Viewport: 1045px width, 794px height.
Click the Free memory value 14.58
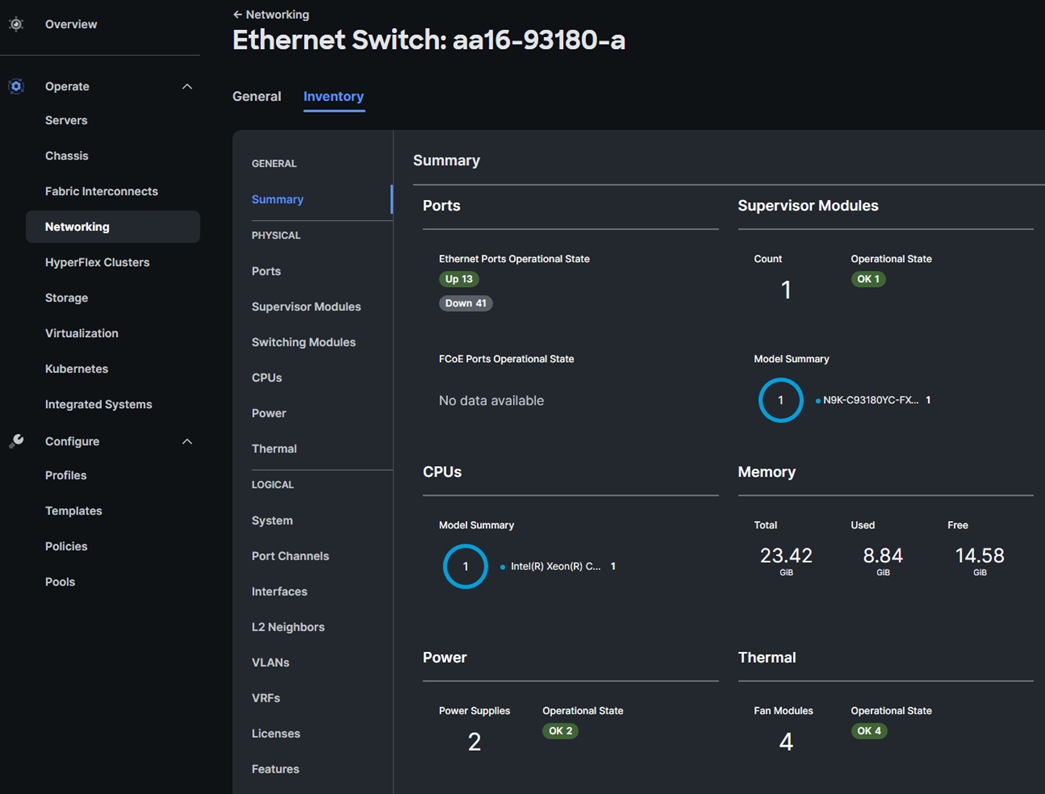(979, 555)
